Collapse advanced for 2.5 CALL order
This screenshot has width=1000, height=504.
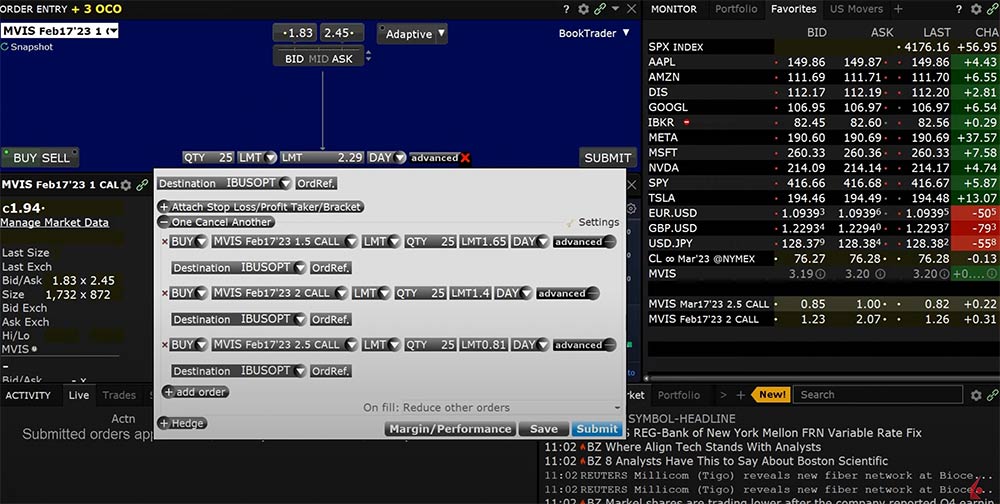click(x=609, y=345)
